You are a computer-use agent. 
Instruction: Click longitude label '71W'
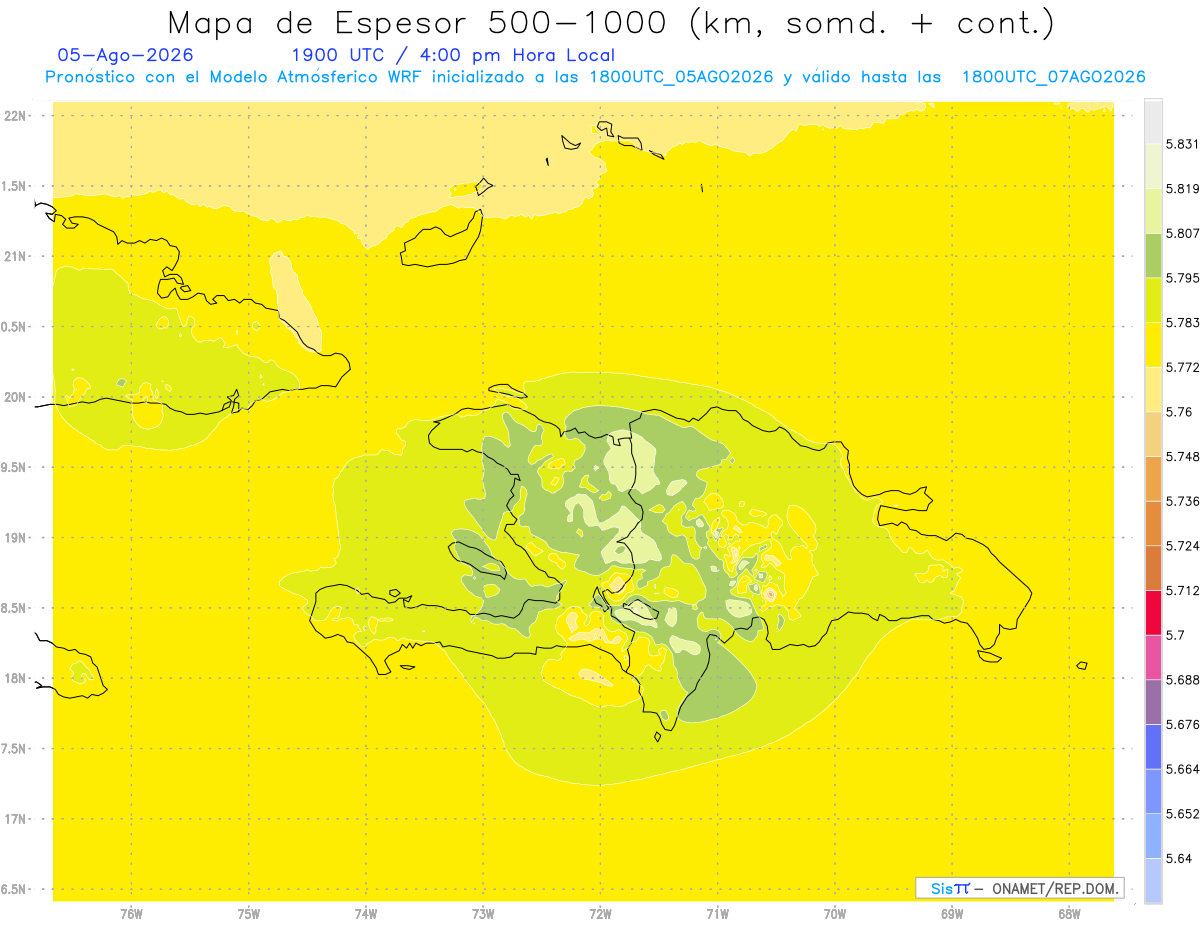[717, 913]
